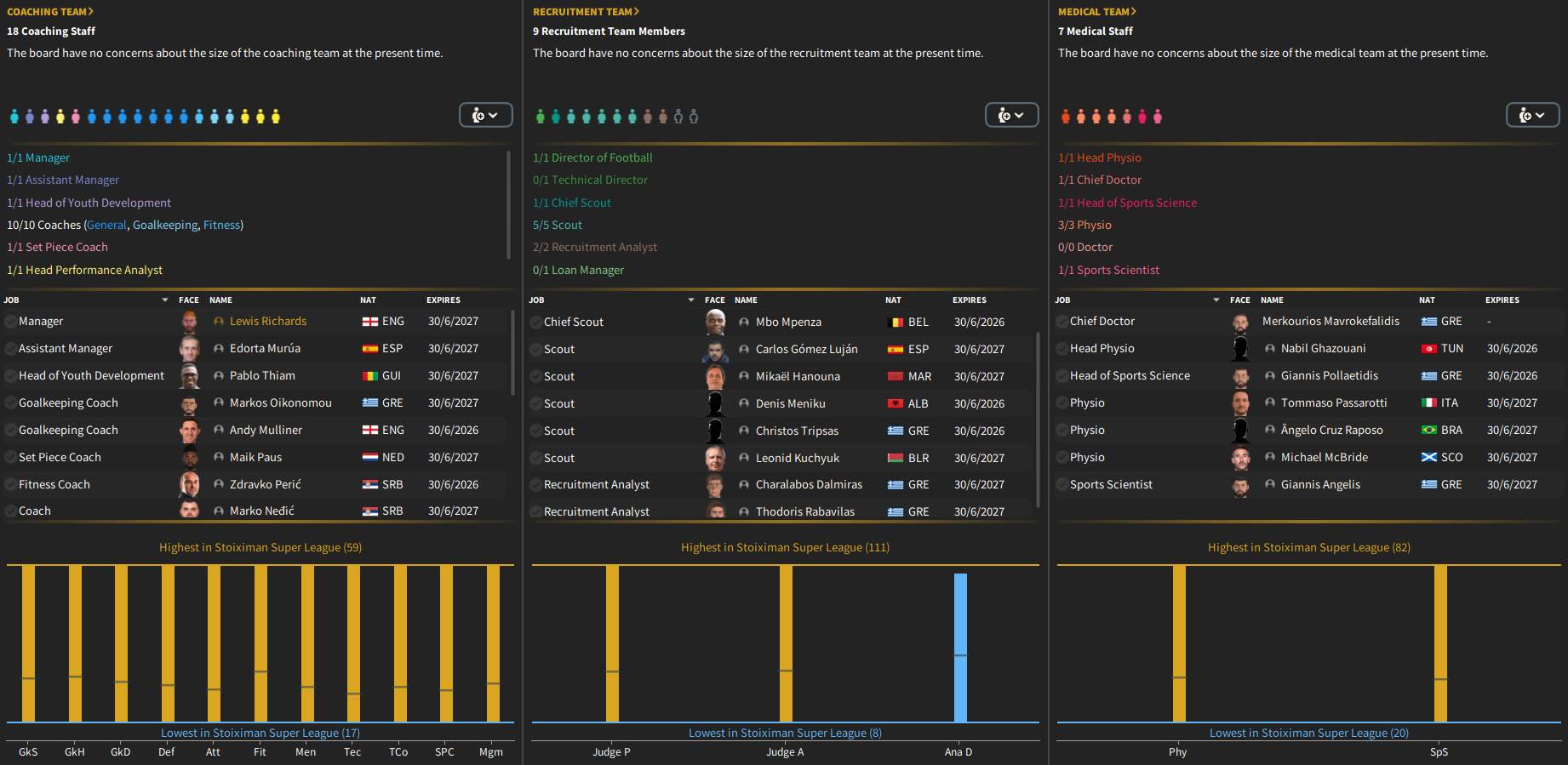
Task: Expand the MEDICAL TEAM section heading
Action: pyautogui.click(x=1097, y=12)
